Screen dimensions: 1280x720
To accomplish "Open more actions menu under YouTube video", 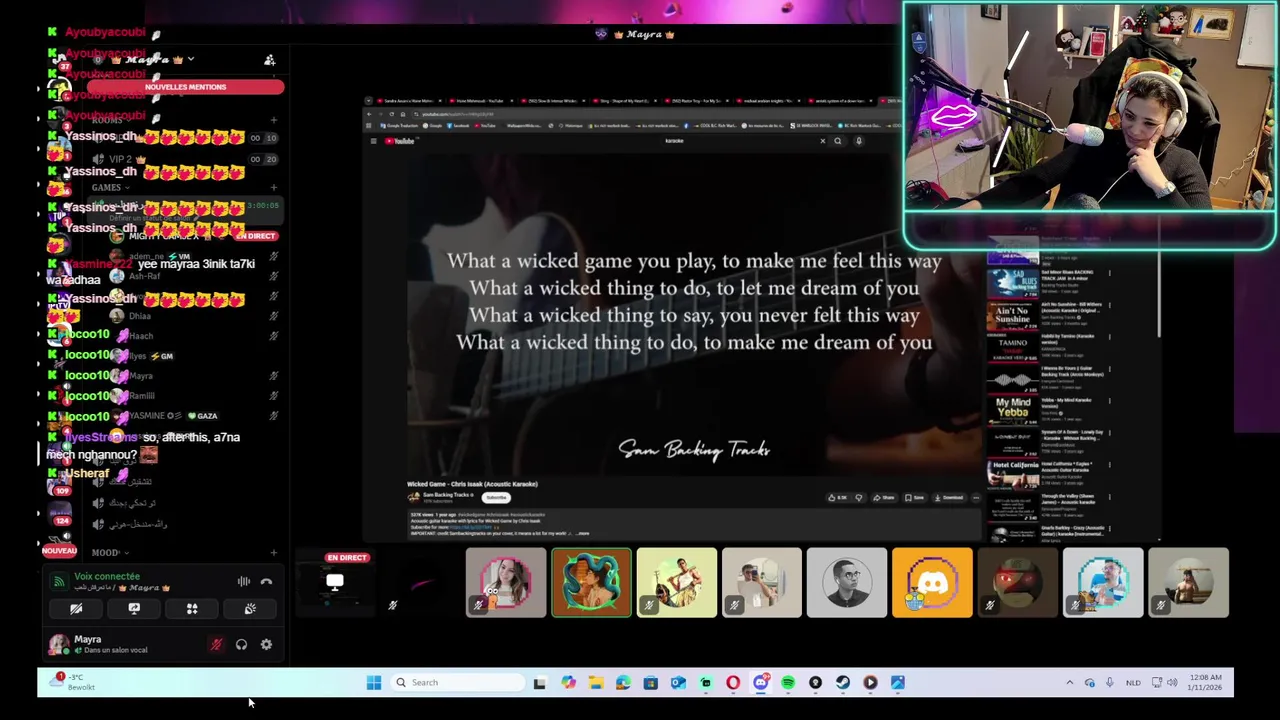I will [976, 497].
